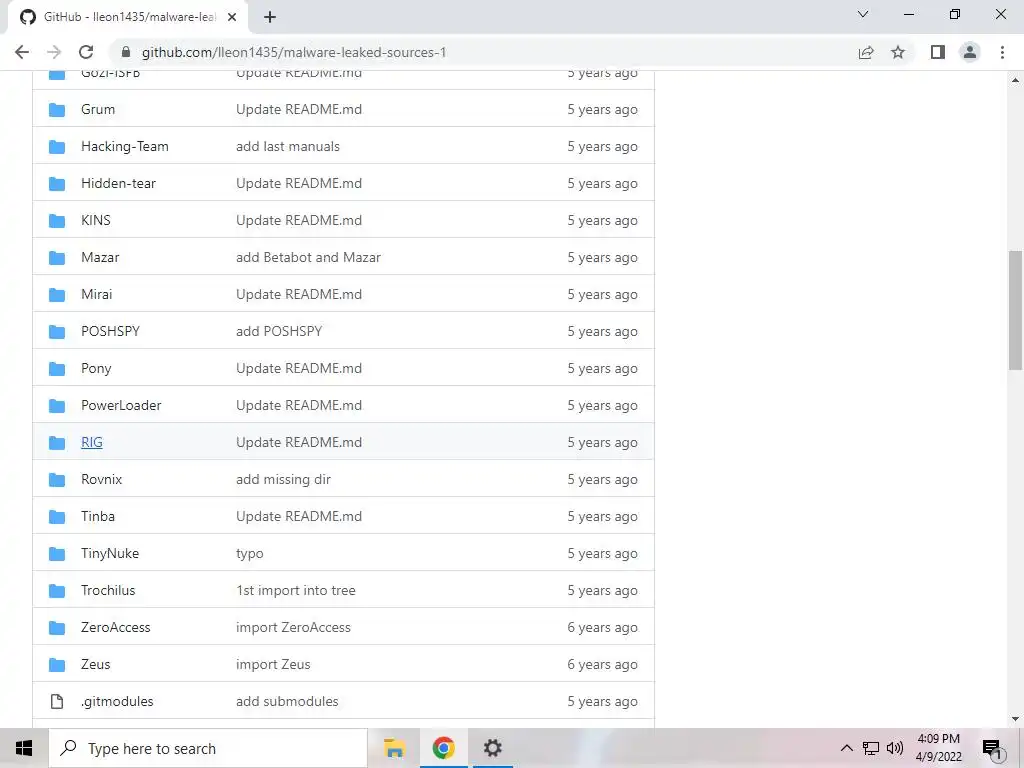This screenshot has height=768, width=1024.
Task: Open the 'add POSHSPY' commit message
Action: click(279, 332)
